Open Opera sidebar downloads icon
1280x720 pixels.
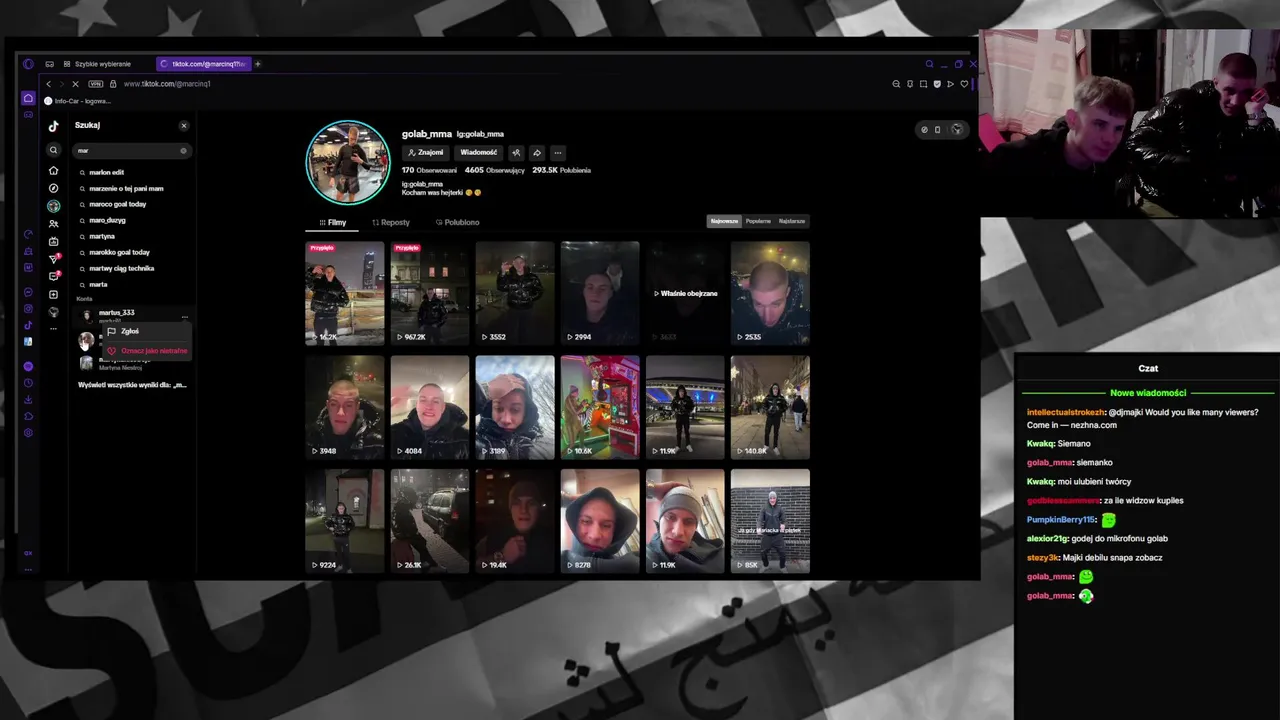tap(28, 400)
